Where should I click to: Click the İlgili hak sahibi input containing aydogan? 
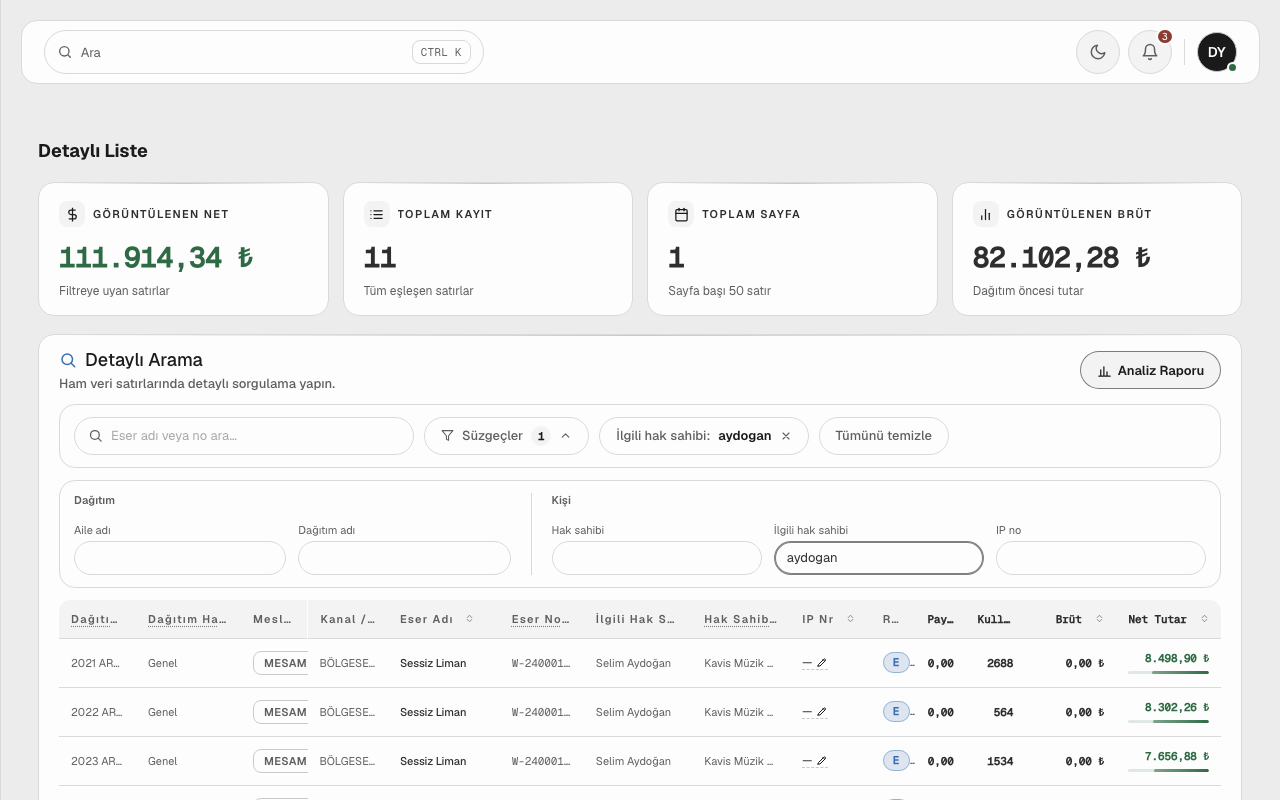pyautogui.click(x=879, y=558)
